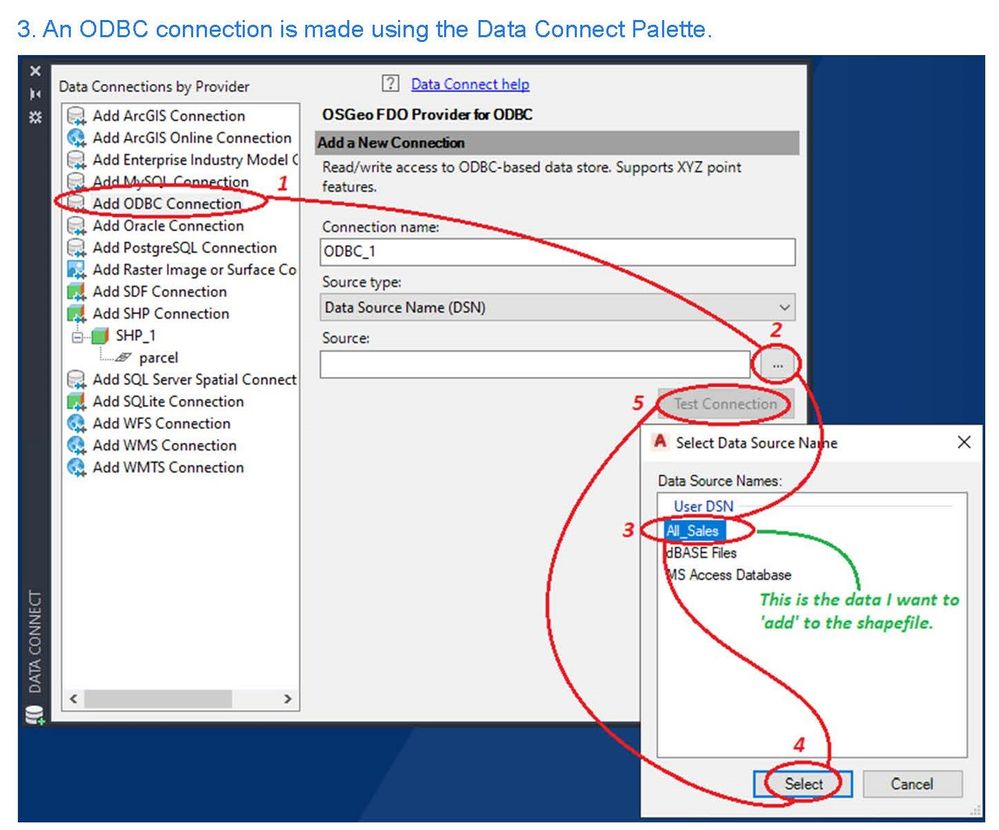Click the Connection name field
Viewport: 999px width, 830px height.
tap(557, 252)
